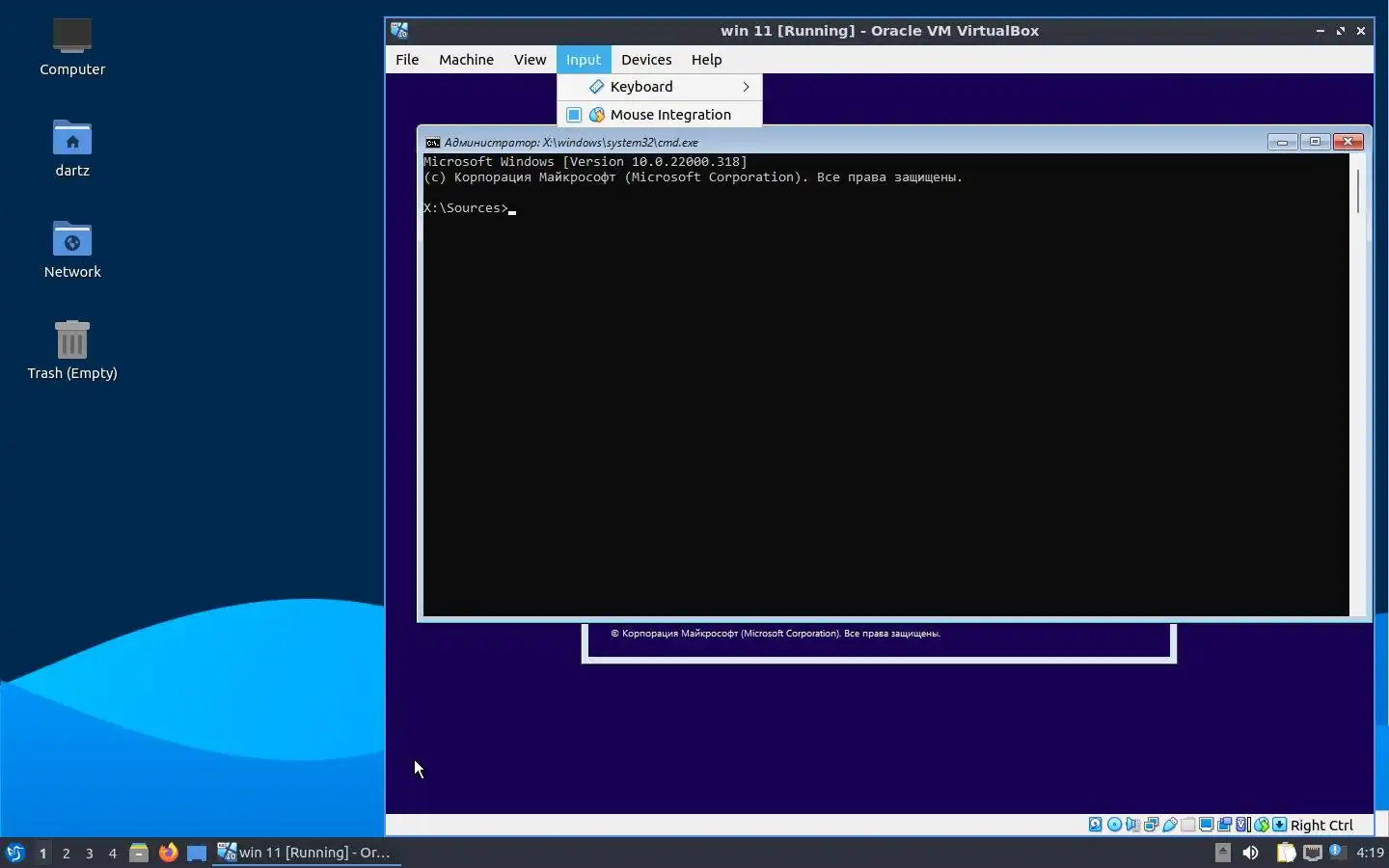Click the audio speaker icon in VirtualBox status bar
The height and width of the screenshot is (868, 1389).
coord(1133,825)
